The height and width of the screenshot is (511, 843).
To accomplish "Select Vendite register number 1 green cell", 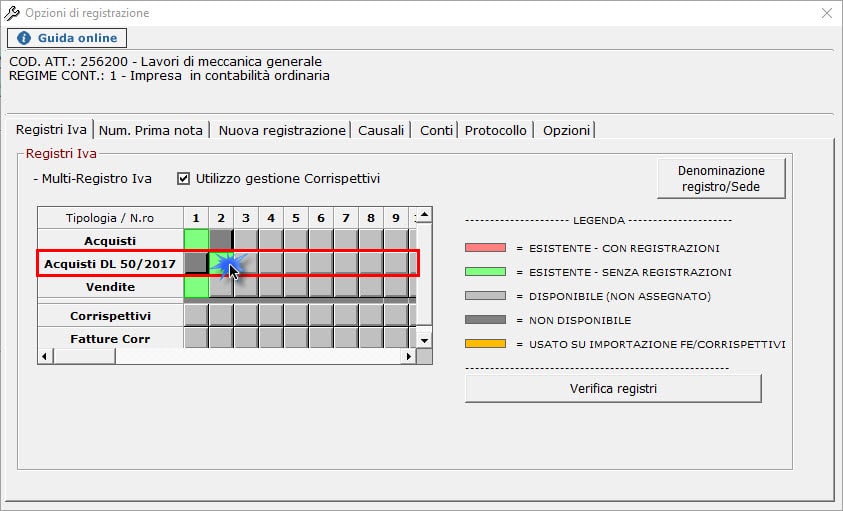I will (x=196, y=286).
